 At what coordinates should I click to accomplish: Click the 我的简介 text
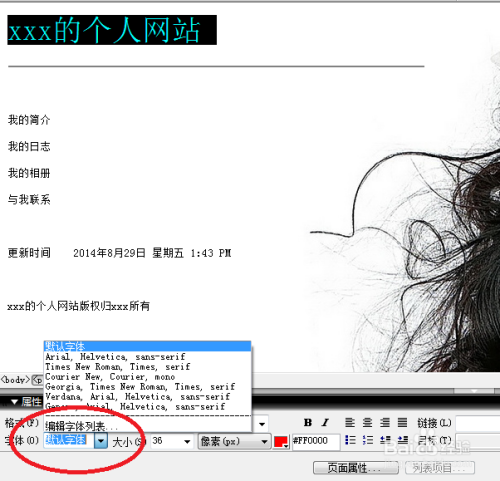click(x=29, y=120)
